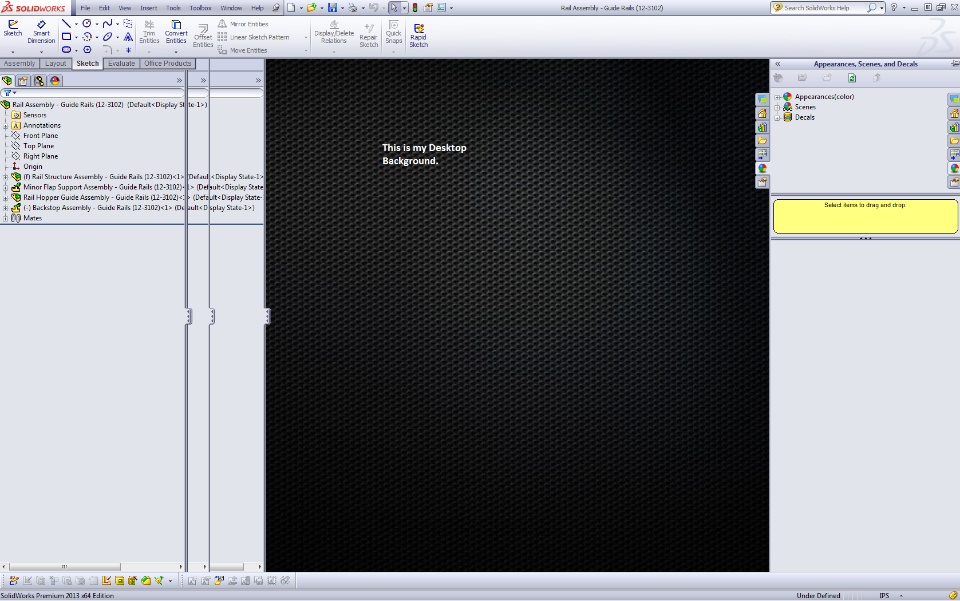Open the Insert menu
The height and width of the screenshot is (601, 960).
148,8
